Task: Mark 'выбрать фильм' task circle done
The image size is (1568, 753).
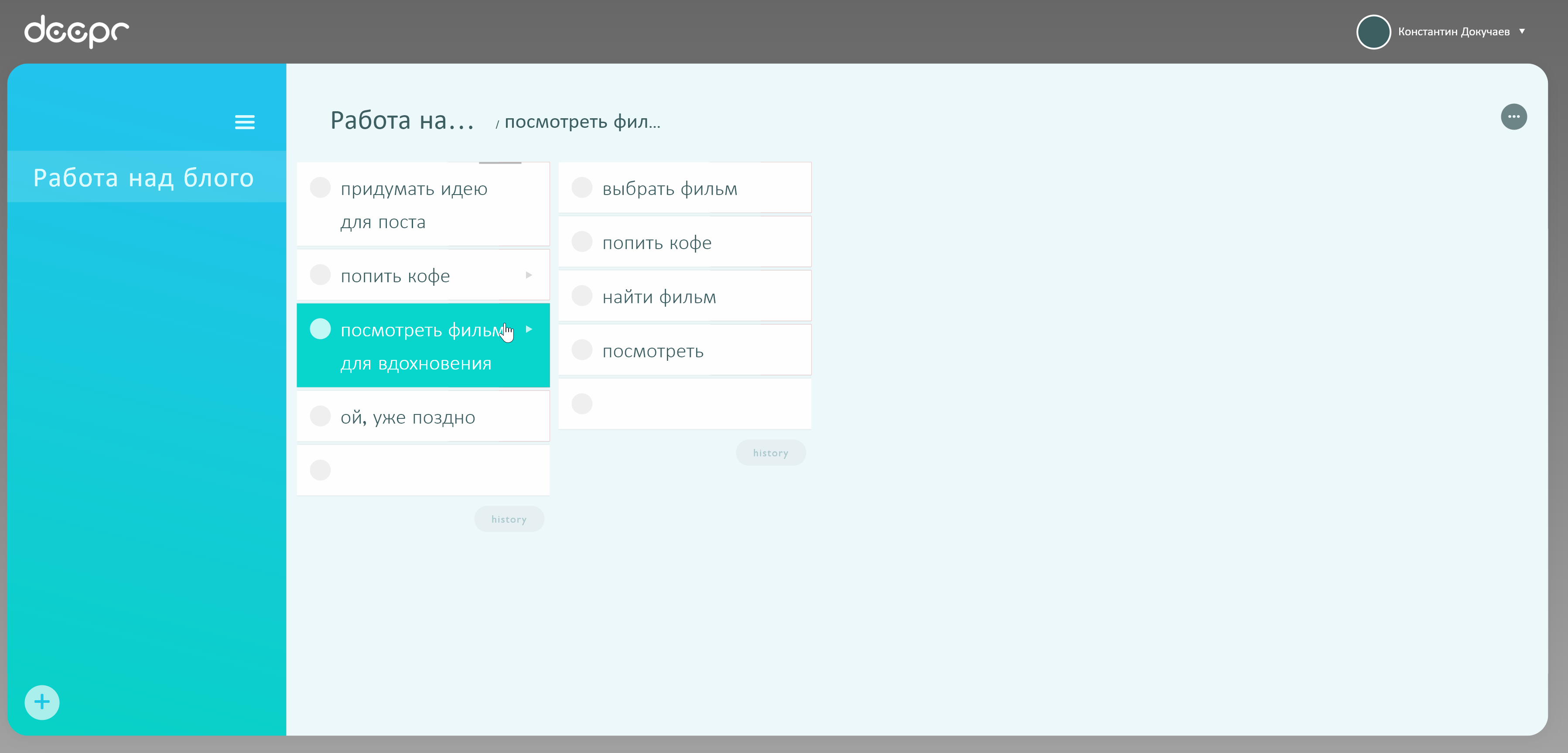Action: [582, 188]
